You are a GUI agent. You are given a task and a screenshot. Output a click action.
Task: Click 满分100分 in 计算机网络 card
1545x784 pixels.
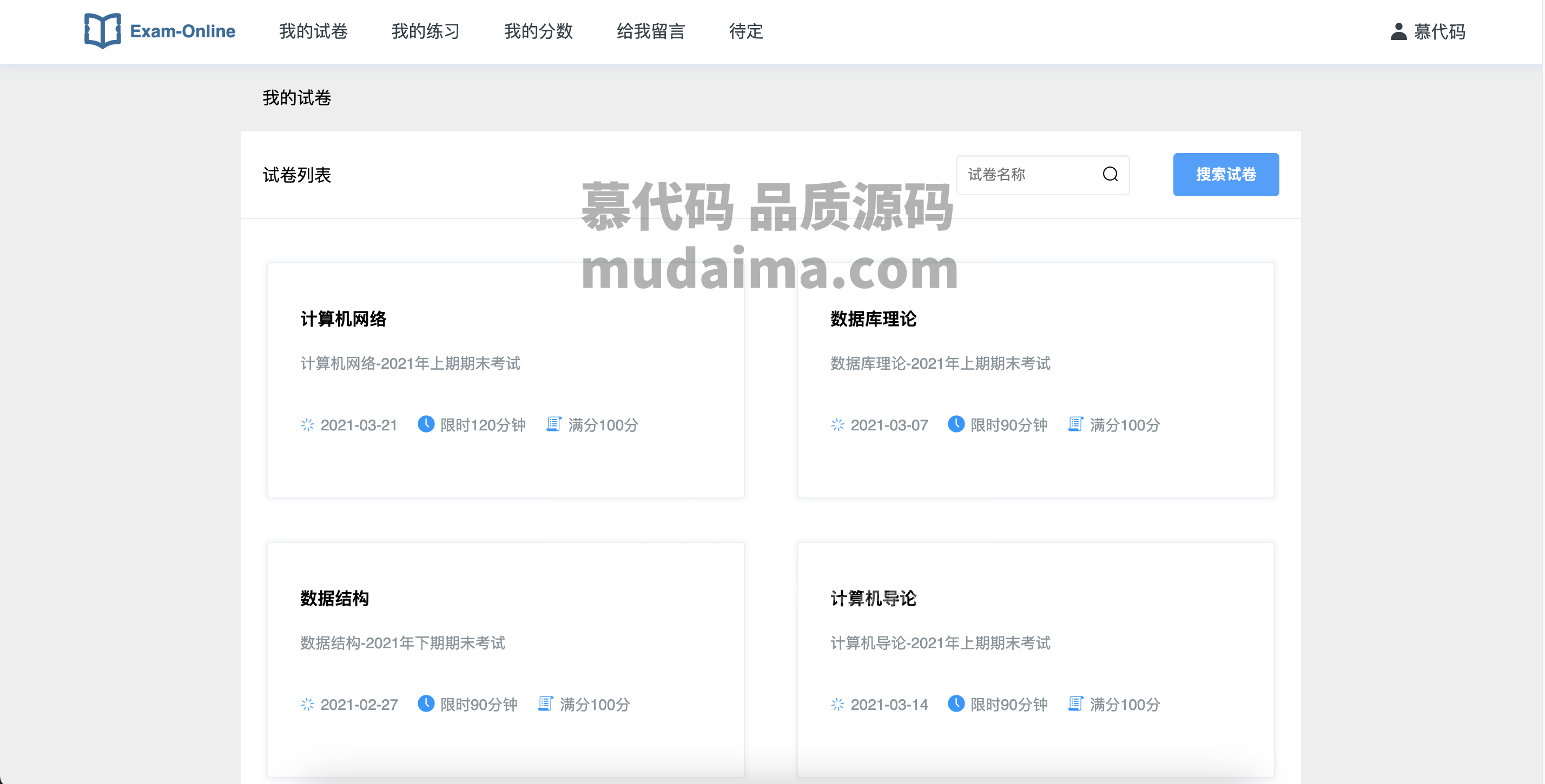coord(603,426)
